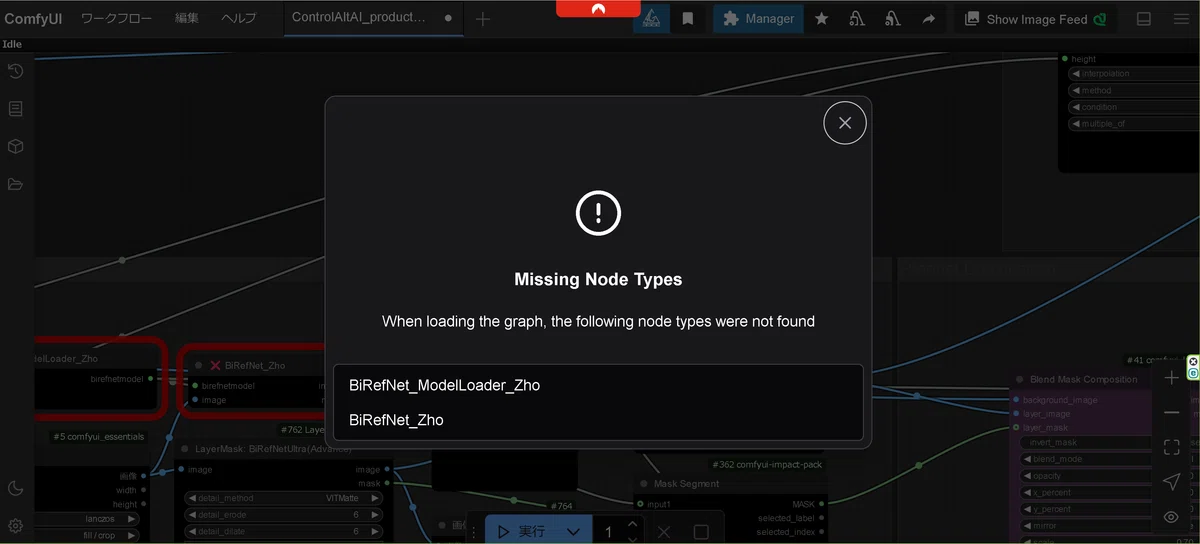Change the method selector top right

[x=1133, y=91]
